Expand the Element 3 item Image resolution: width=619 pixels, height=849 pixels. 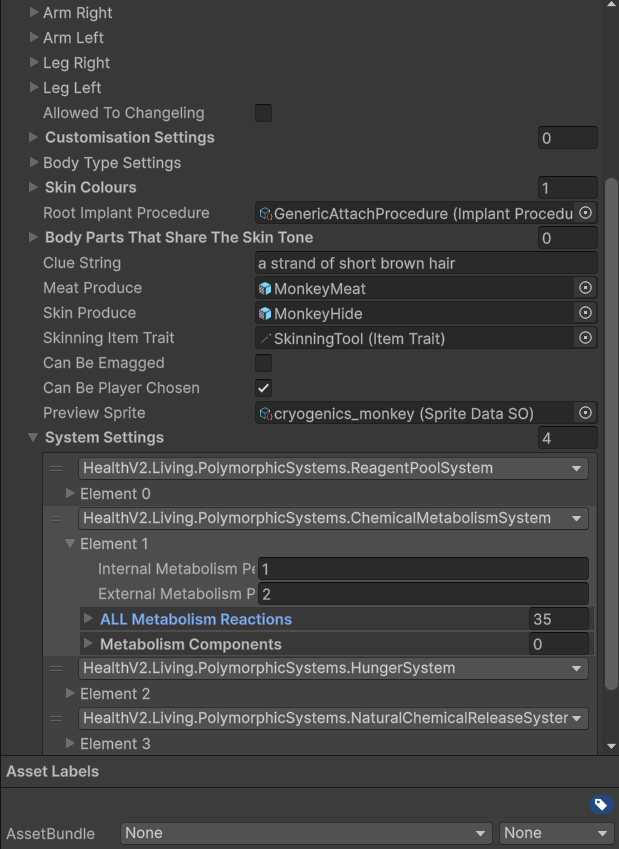click(70, 743)
